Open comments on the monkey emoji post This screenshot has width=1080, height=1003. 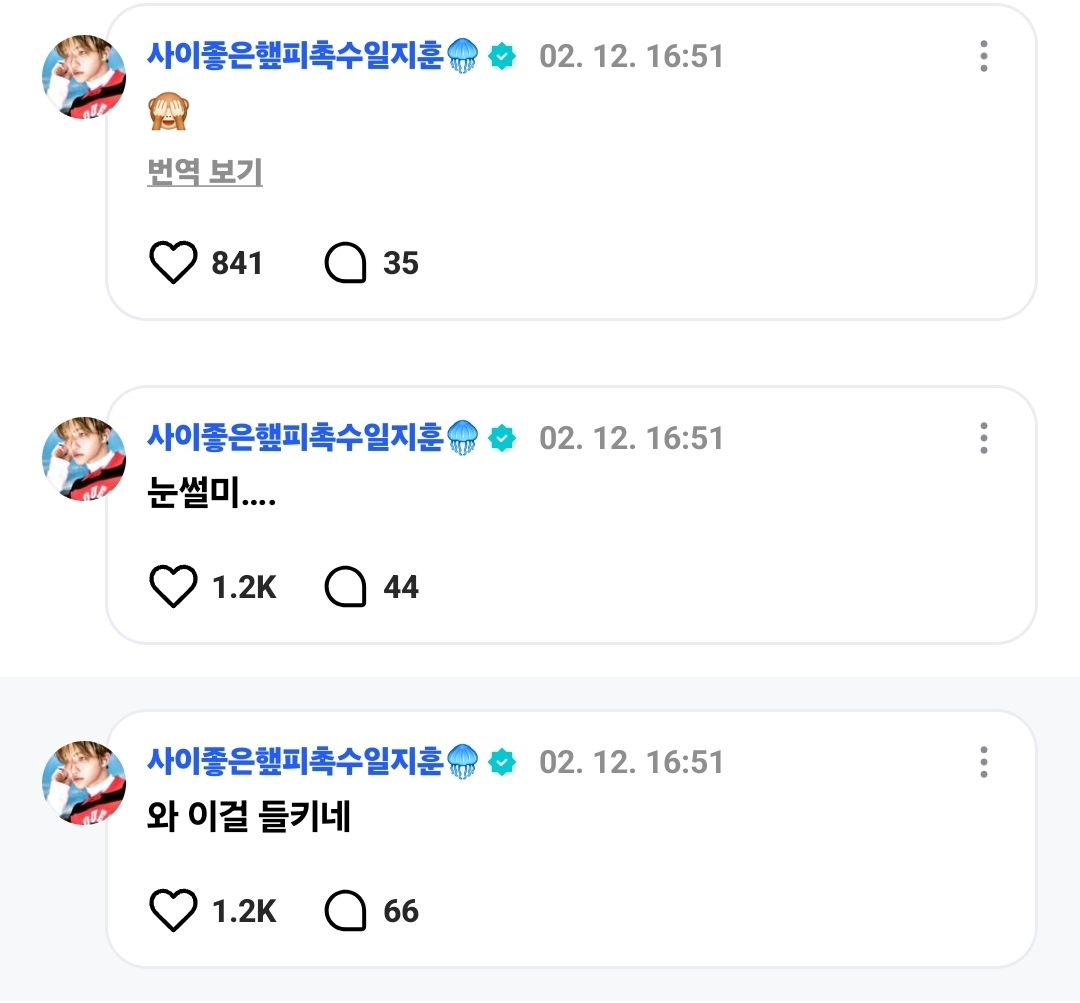pyautogui.click(x=345, y=263)
